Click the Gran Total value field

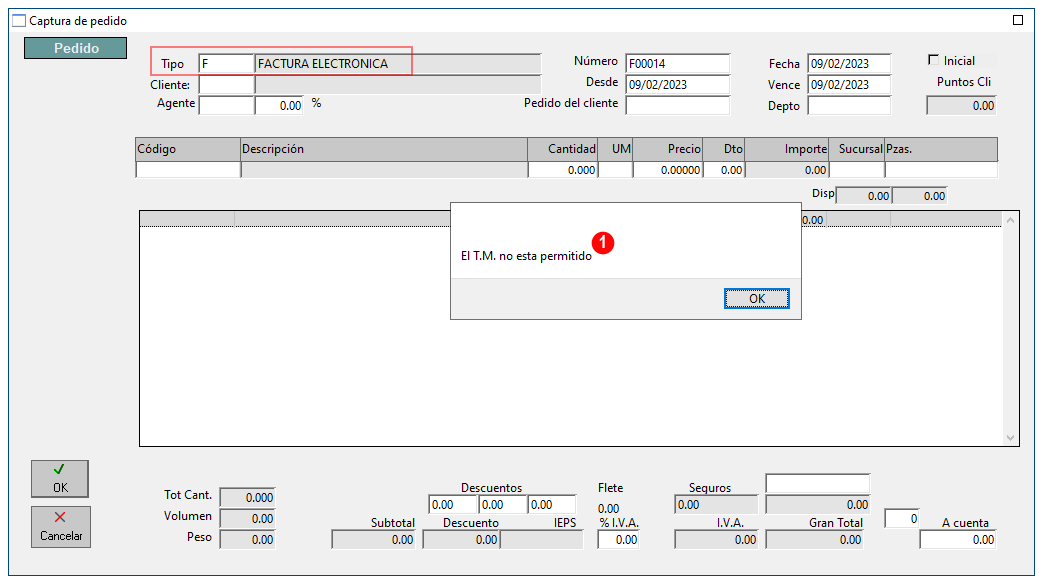(x=815, y=539)
